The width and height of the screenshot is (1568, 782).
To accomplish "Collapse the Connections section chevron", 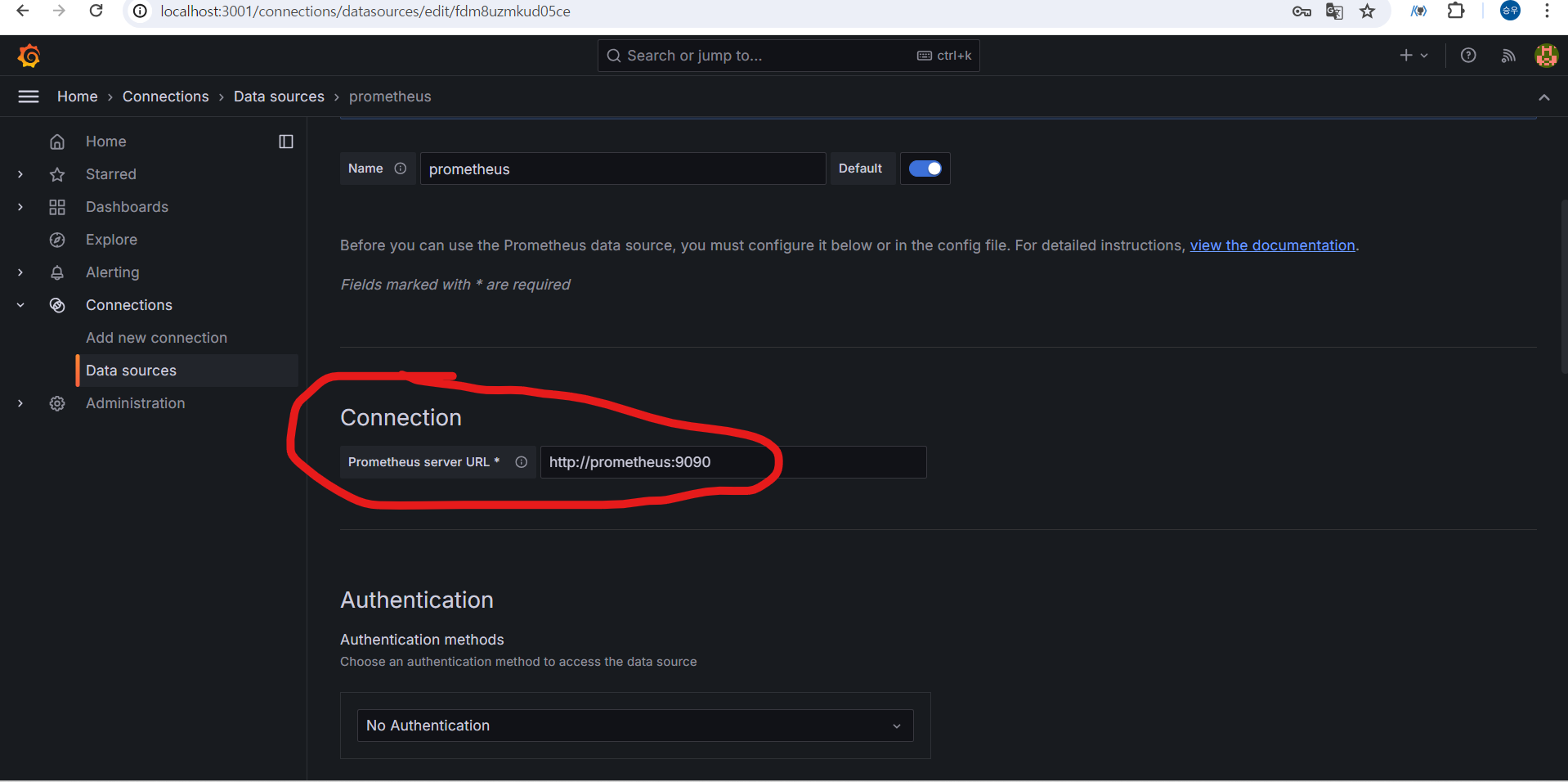I will pyautogui.click(x=20, y=305).
